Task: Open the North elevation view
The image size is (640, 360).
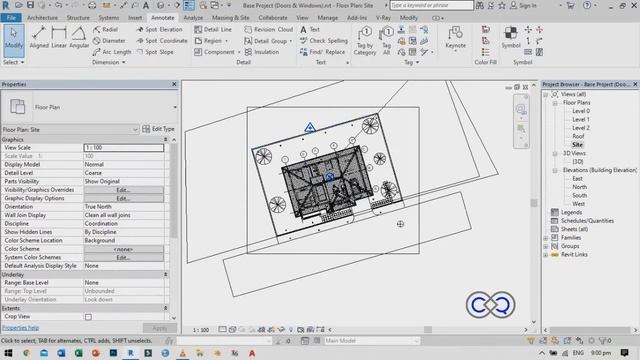Action: point(579,187)
